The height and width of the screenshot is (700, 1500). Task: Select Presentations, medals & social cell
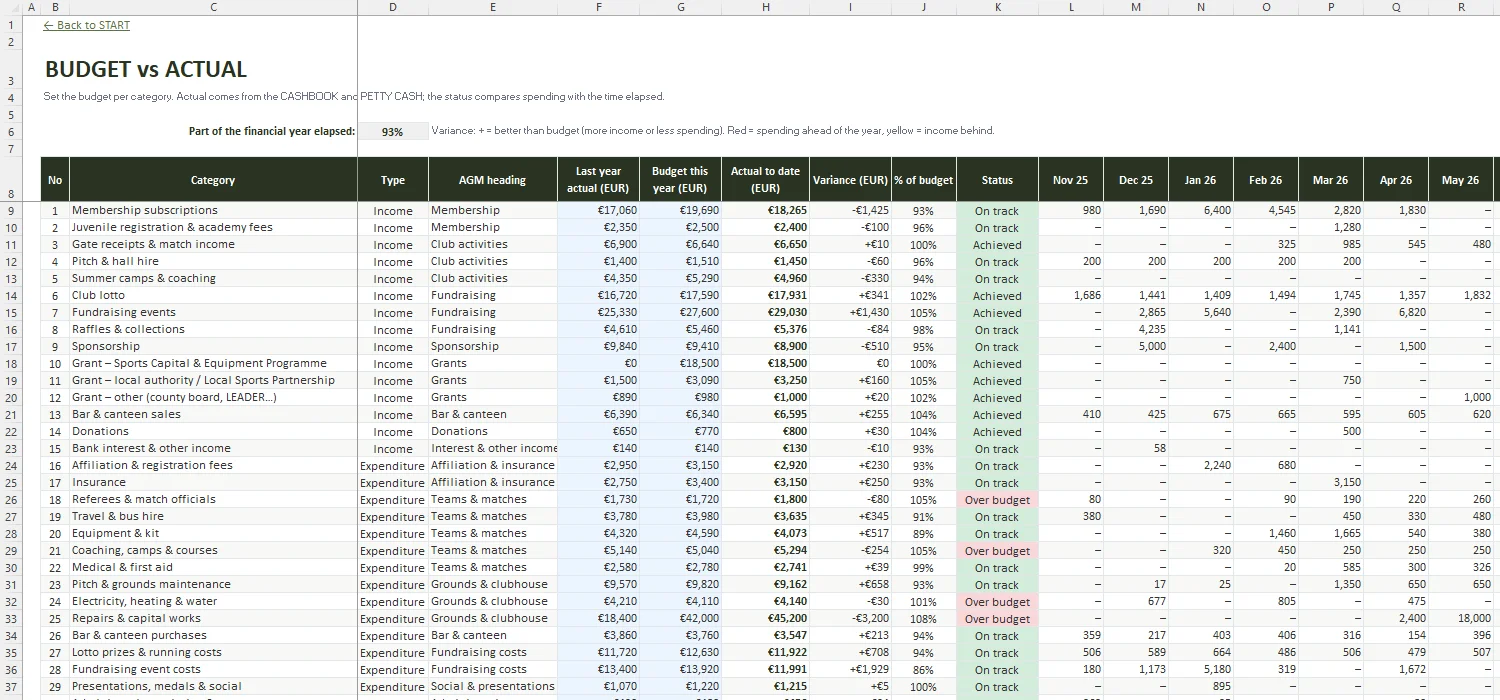pyautogui.click(x=213, y=686)
